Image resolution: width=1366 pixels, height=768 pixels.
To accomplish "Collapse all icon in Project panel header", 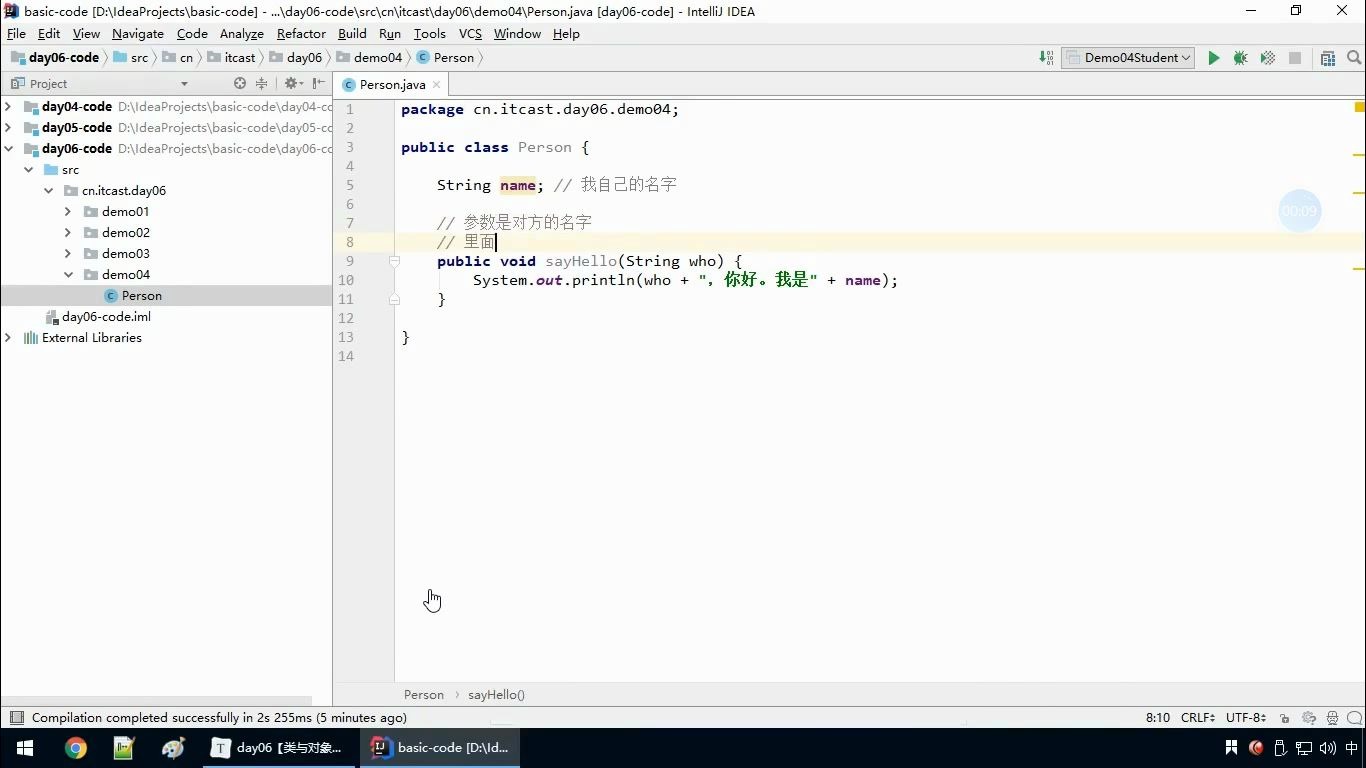I will (x=261, y=84).
